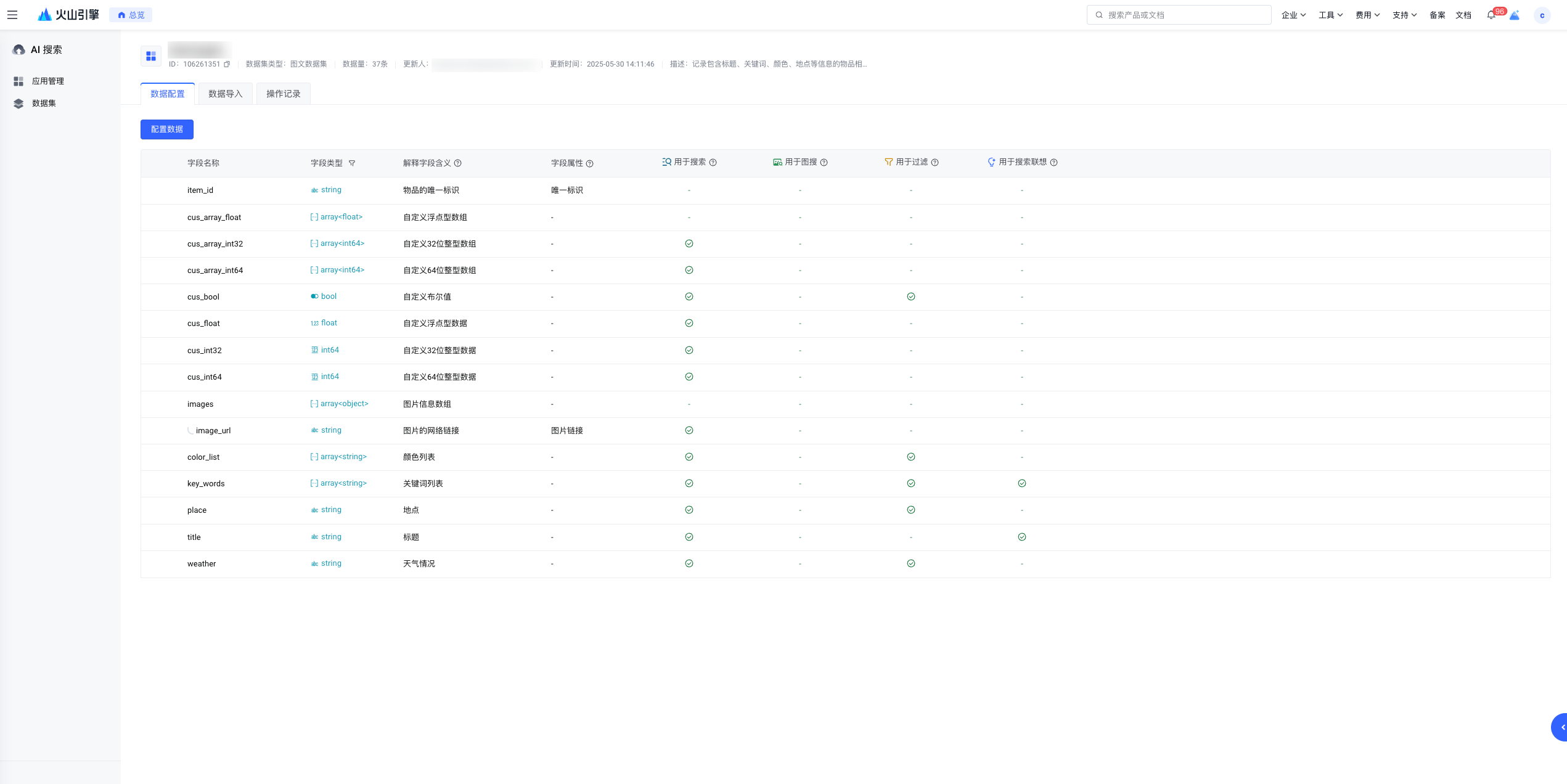Select the item_id field name
Image resolution: width=1567 pixels, height=784 pixels.
(200, 190)
